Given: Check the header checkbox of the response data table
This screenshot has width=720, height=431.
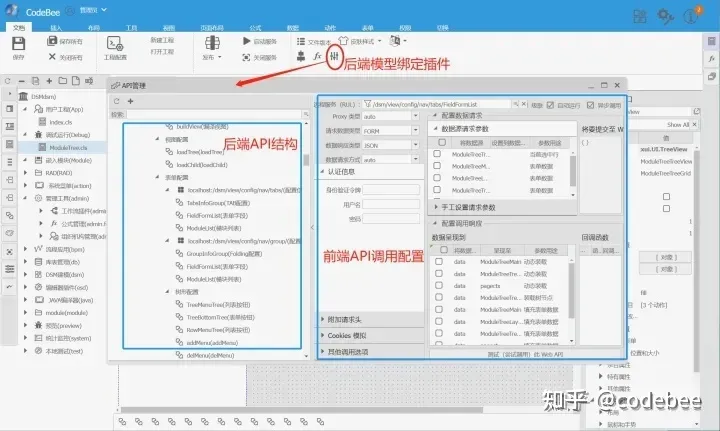Looking at the screenshot, I should [x=444, y=250].
